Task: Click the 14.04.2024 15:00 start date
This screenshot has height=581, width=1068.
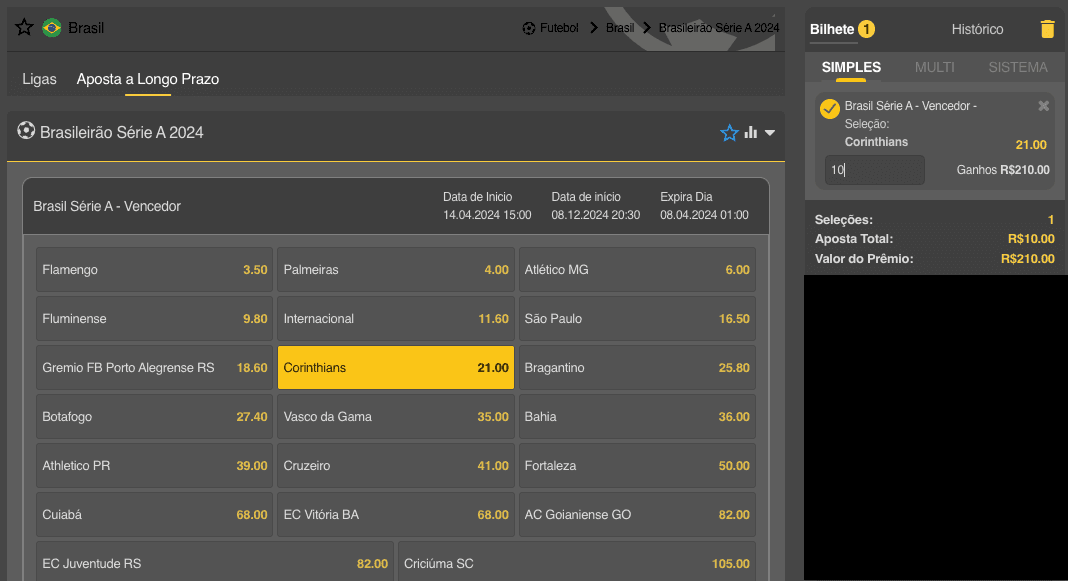Action: click(487, 215)
